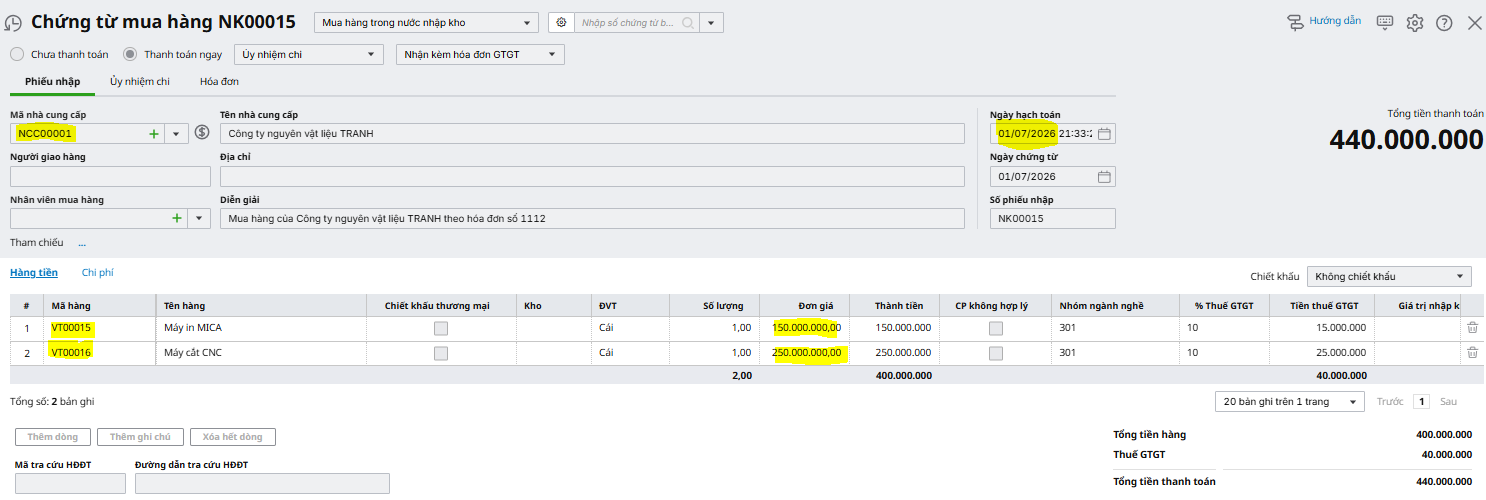The width and height of the screenshot is (1486, 500).
Task: Click the Xóa hết dòng button
Action: coord(232,437)
